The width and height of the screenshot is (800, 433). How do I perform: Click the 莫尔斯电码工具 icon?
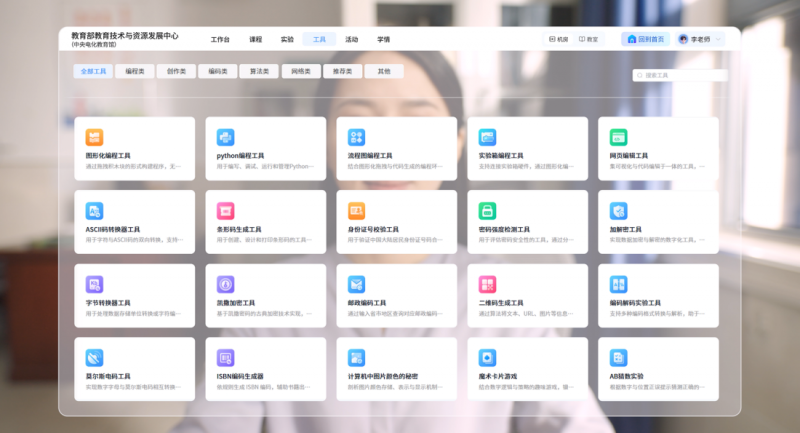coord(94,357)
